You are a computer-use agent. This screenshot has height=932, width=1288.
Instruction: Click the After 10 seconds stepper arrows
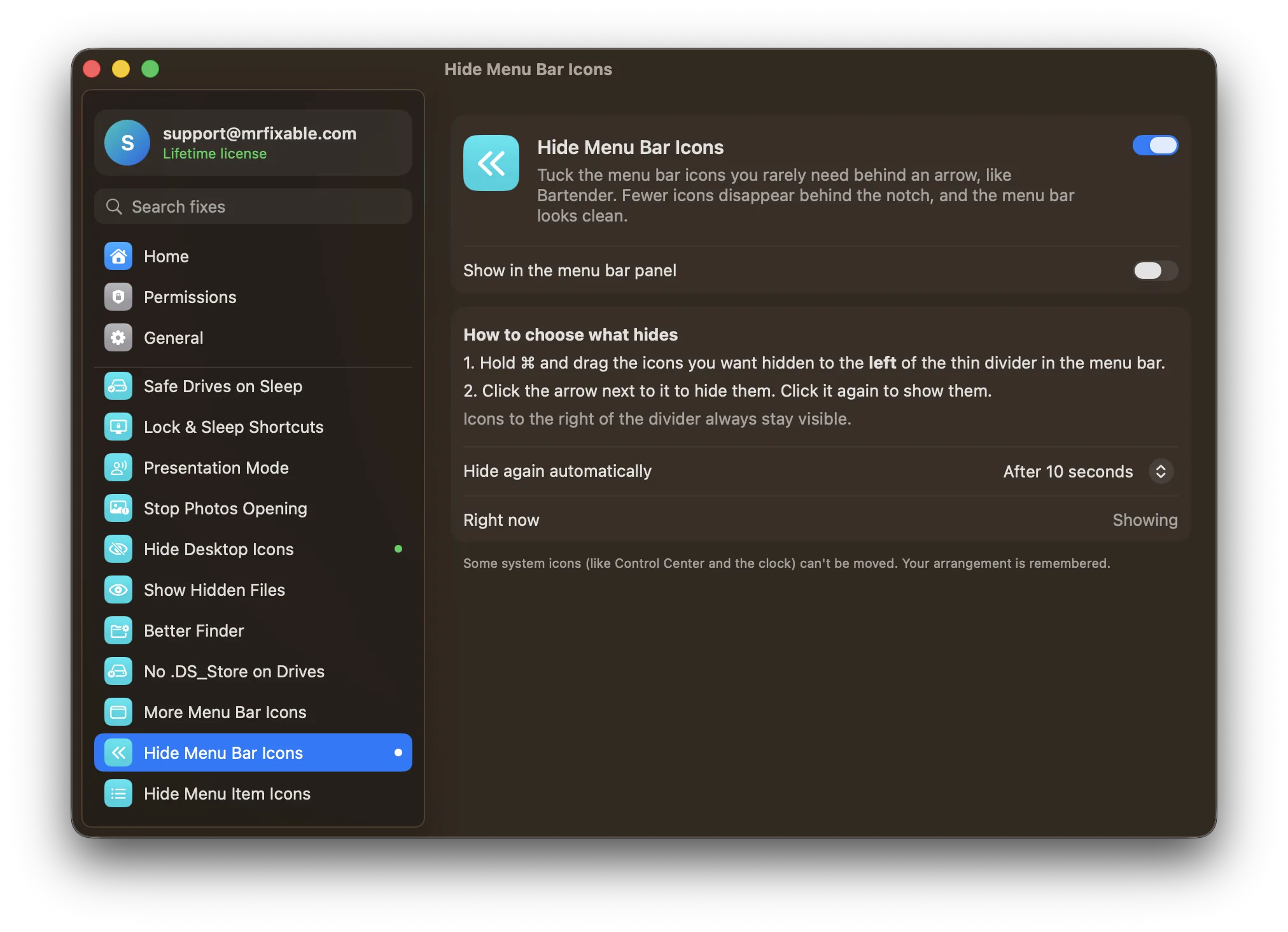click(x=1161, y=471)
